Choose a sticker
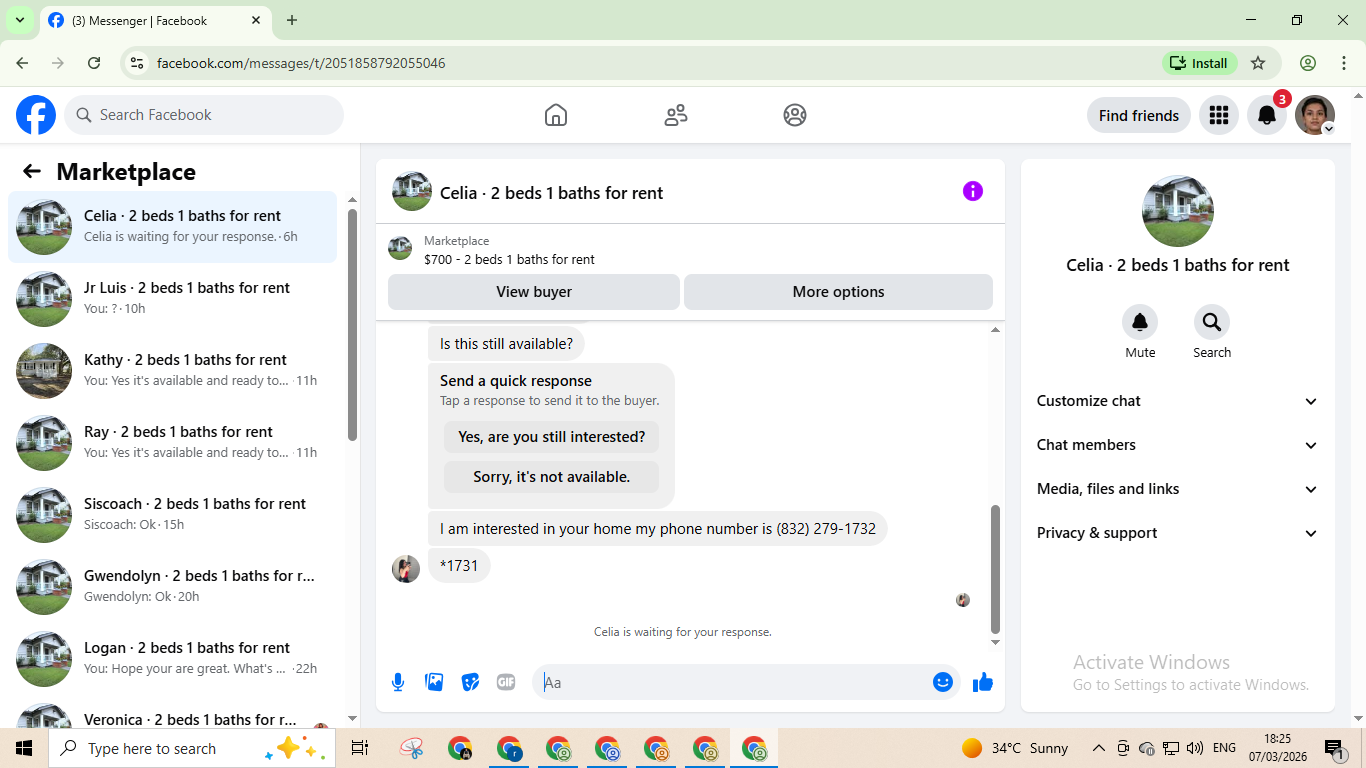The height and width of the screenshot is (768, 1366). (x=470, y=682)
